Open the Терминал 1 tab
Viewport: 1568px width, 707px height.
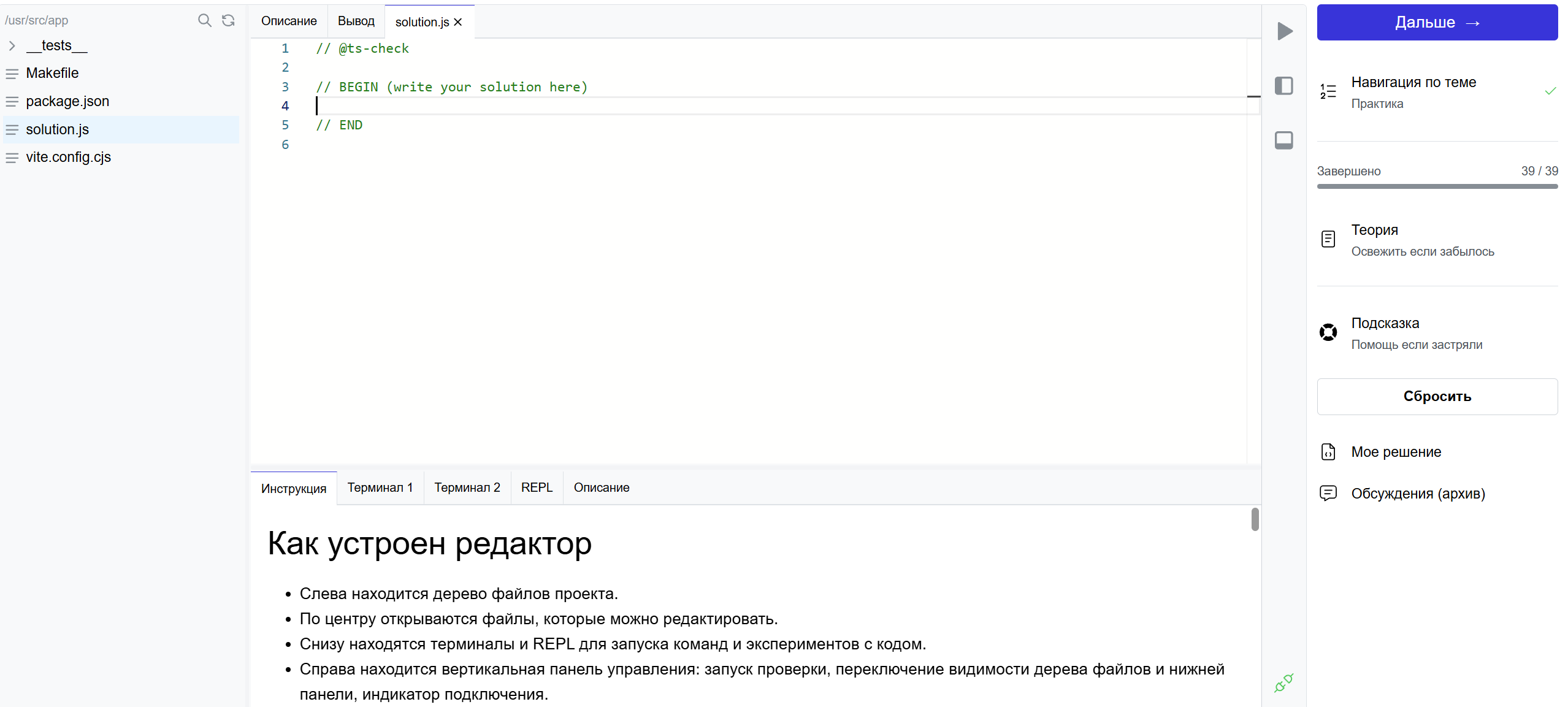point(380,487)
